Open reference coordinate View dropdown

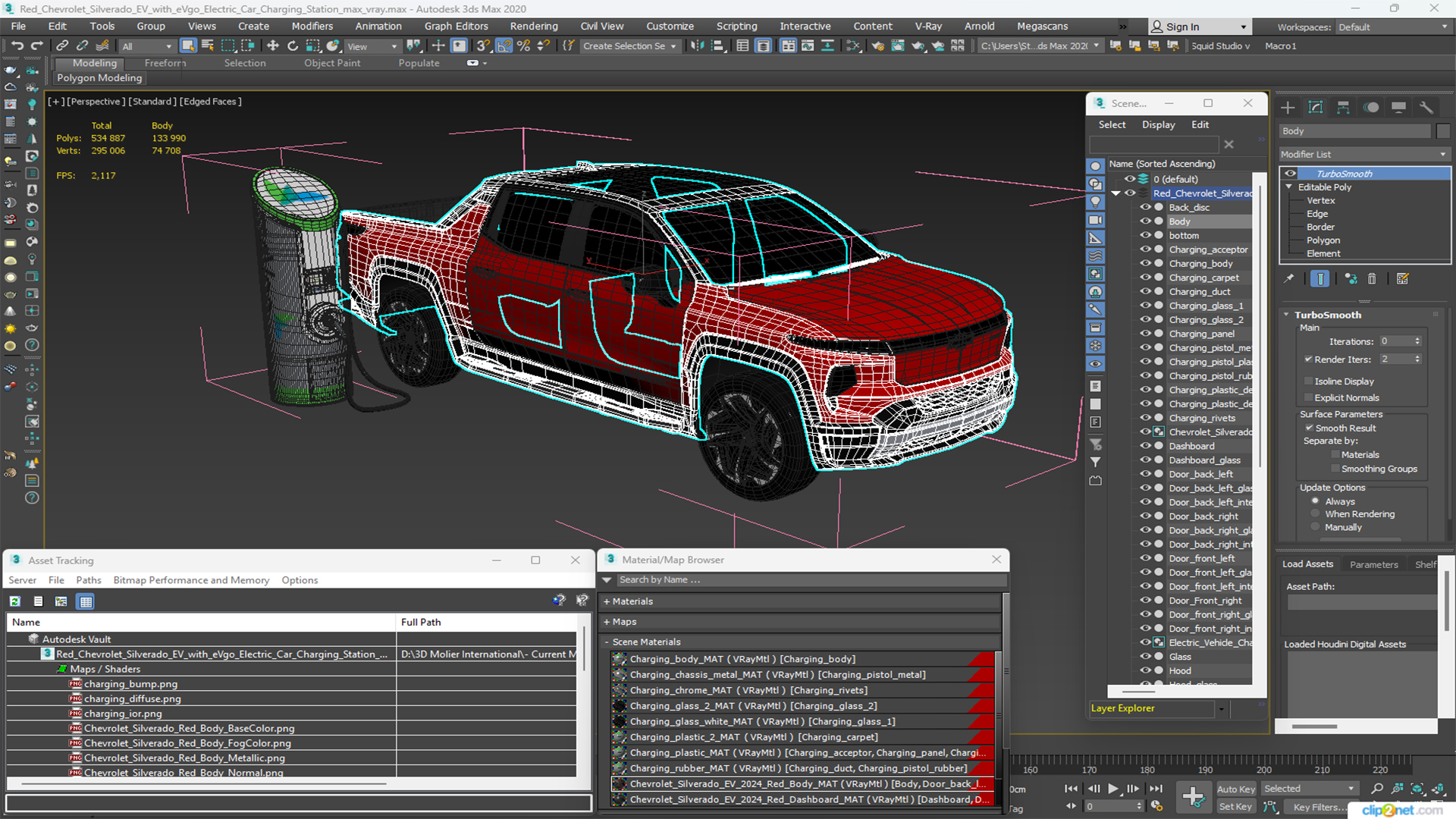(x=372, y=46)
